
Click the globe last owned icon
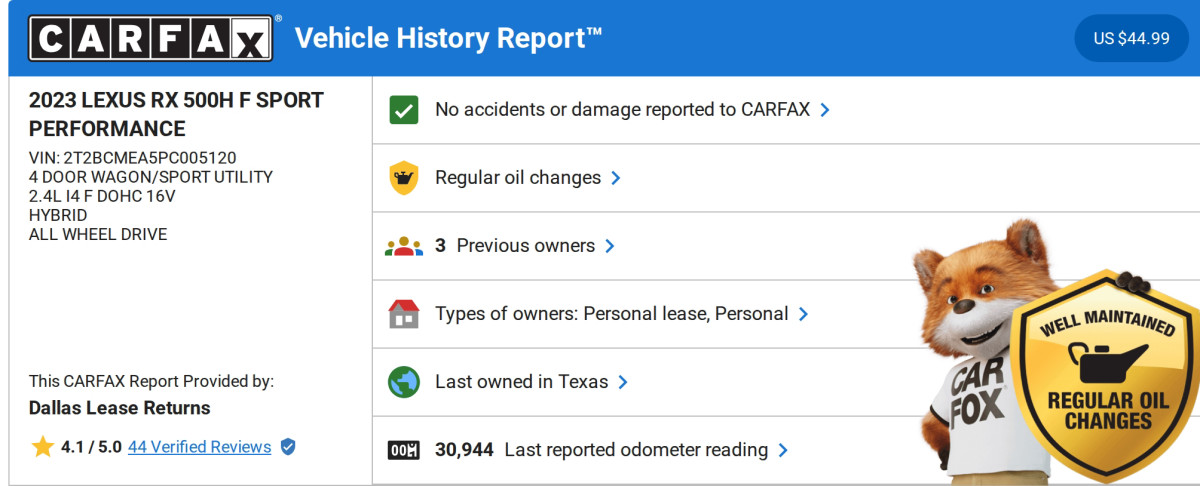[x=404, y=382]
